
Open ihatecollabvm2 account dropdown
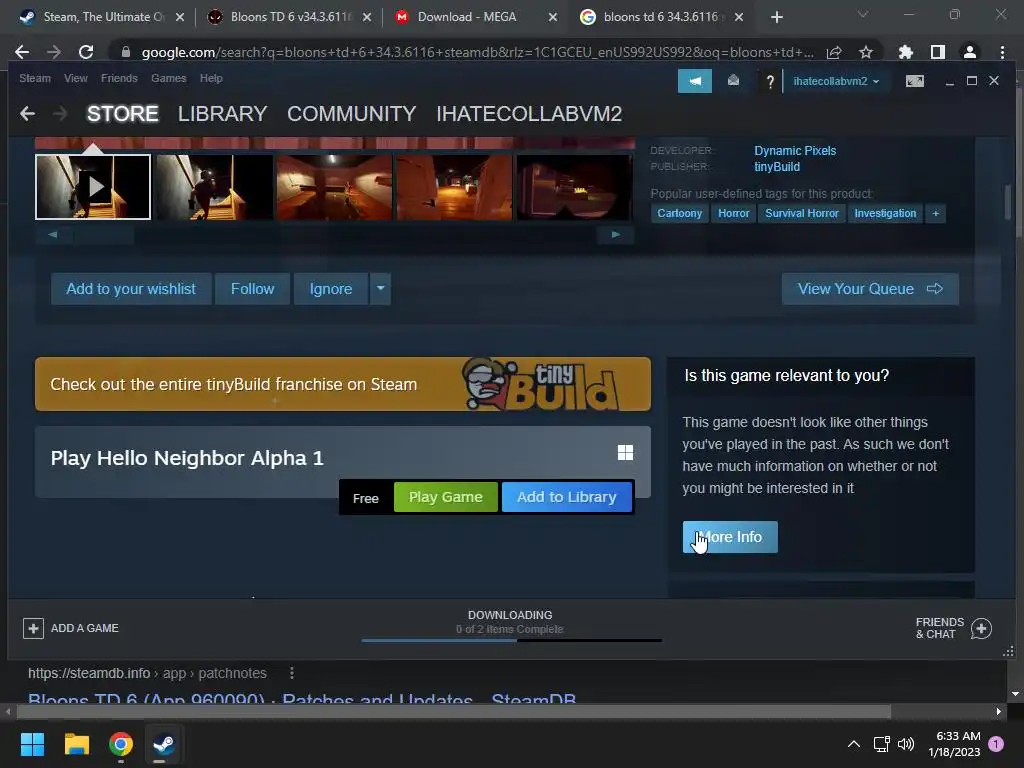836,81
